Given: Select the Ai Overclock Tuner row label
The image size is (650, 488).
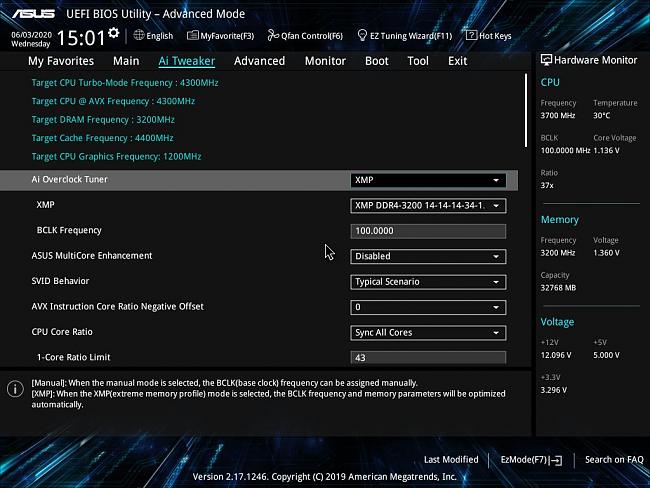Looking at the screenshot, I should 70,180.
